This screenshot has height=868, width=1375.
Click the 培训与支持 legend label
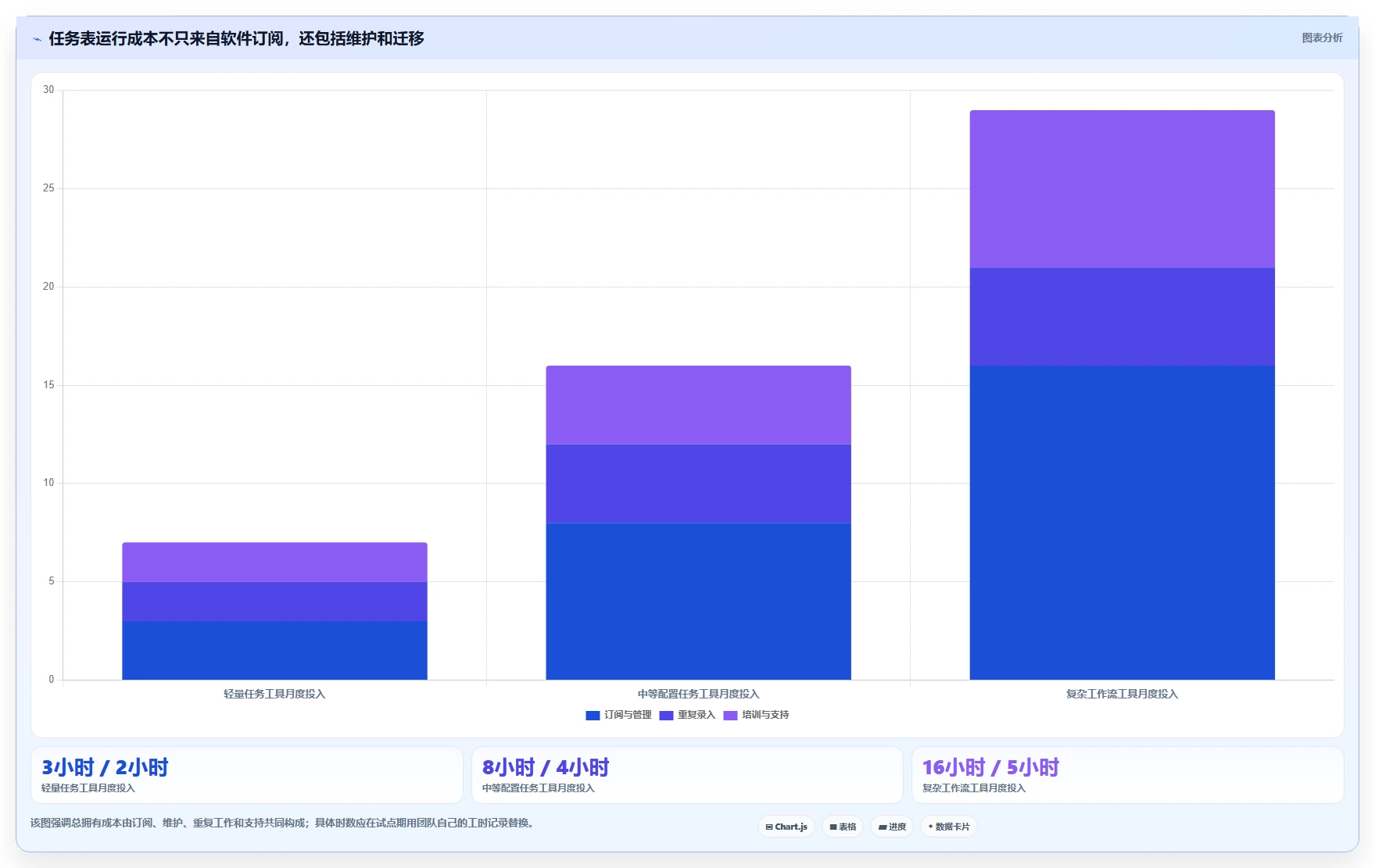coord(765,715)
